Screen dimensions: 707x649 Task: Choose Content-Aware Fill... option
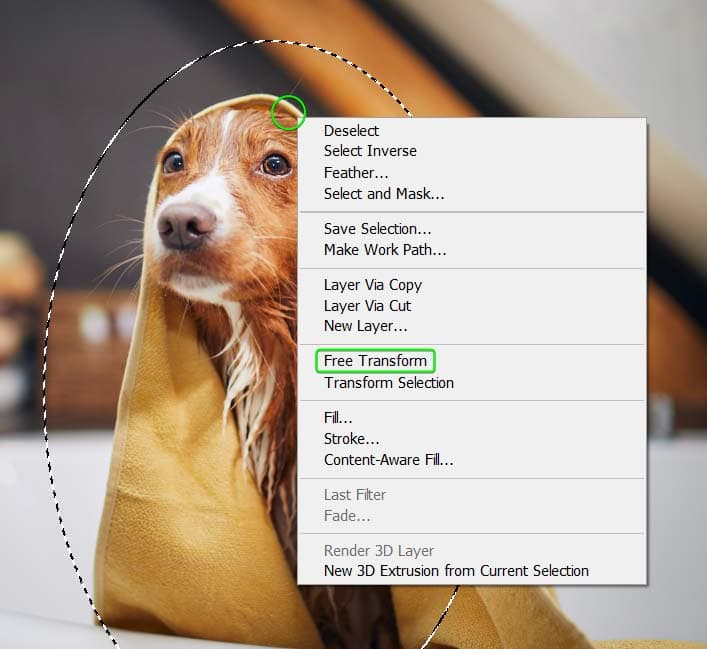coord(472,460)
